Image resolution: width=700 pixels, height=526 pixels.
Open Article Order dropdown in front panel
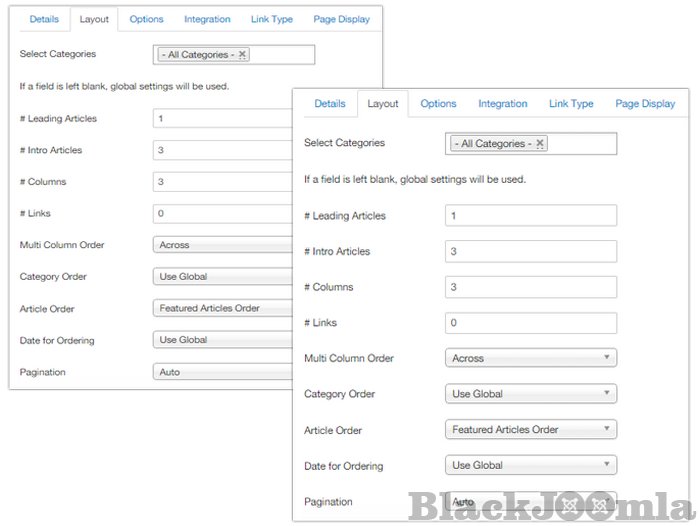point(530,430)
